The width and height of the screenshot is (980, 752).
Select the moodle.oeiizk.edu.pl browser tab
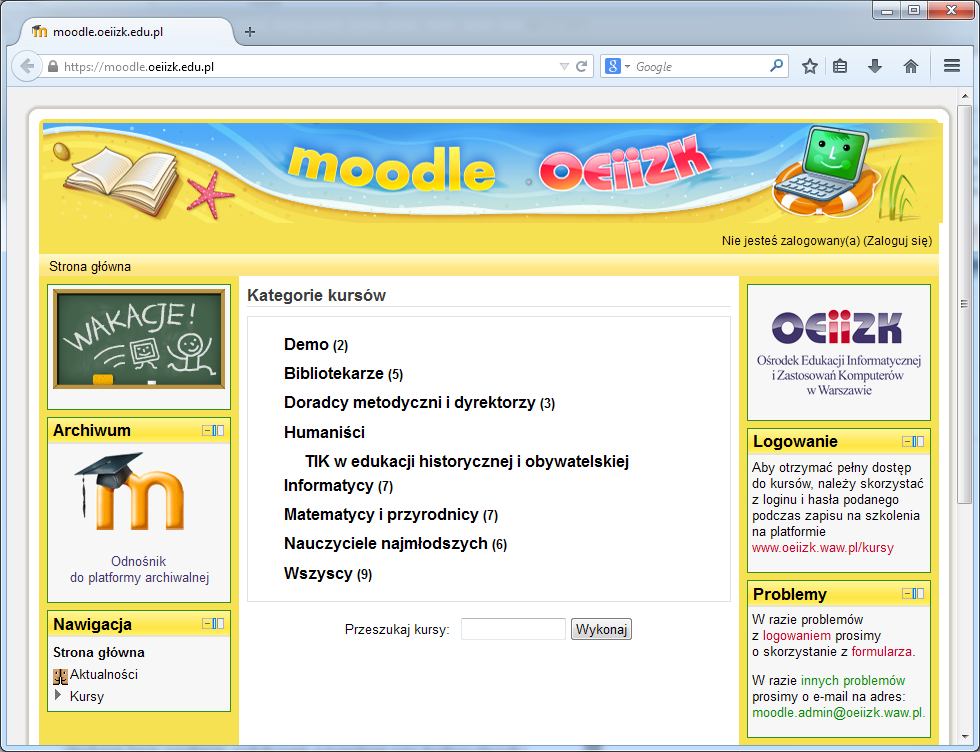[x=128, y=32]
